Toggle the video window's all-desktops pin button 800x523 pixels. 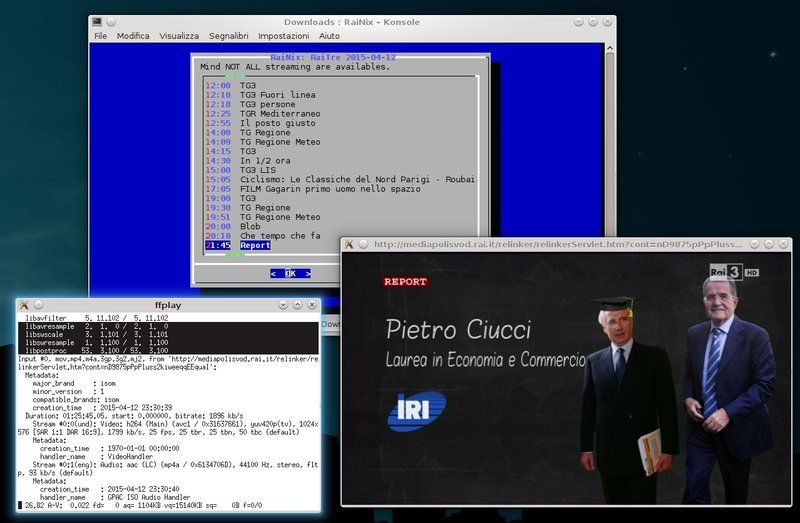(362, 244)
